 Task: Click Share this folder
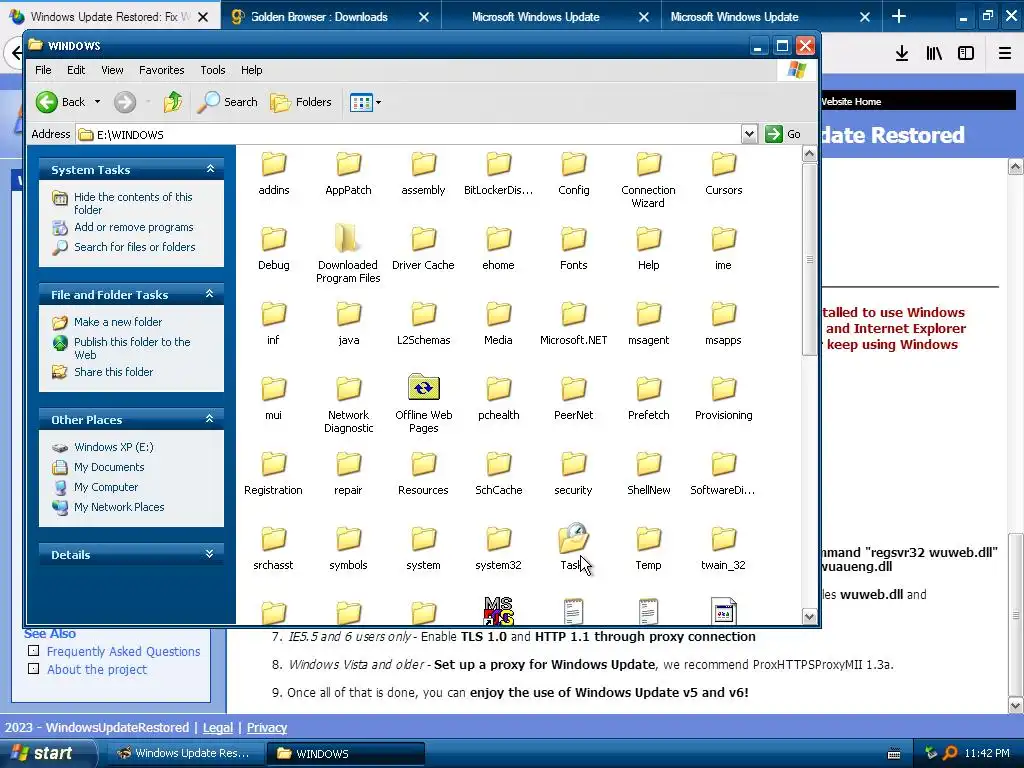pyautogui.click(x=114, y=372)
